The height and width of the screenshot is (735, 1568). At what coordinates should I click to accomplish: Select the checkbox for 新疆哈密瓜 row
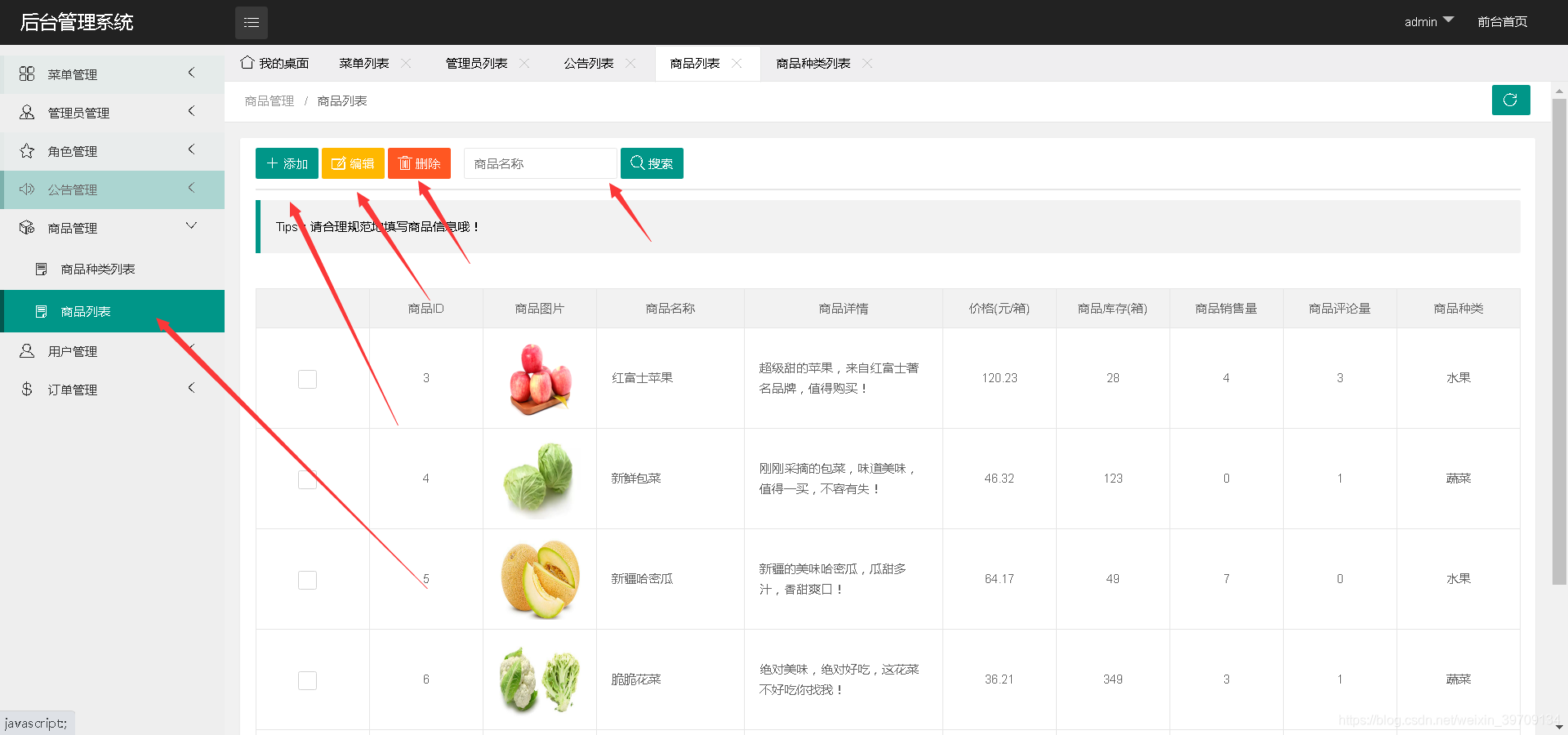[307, 580]
